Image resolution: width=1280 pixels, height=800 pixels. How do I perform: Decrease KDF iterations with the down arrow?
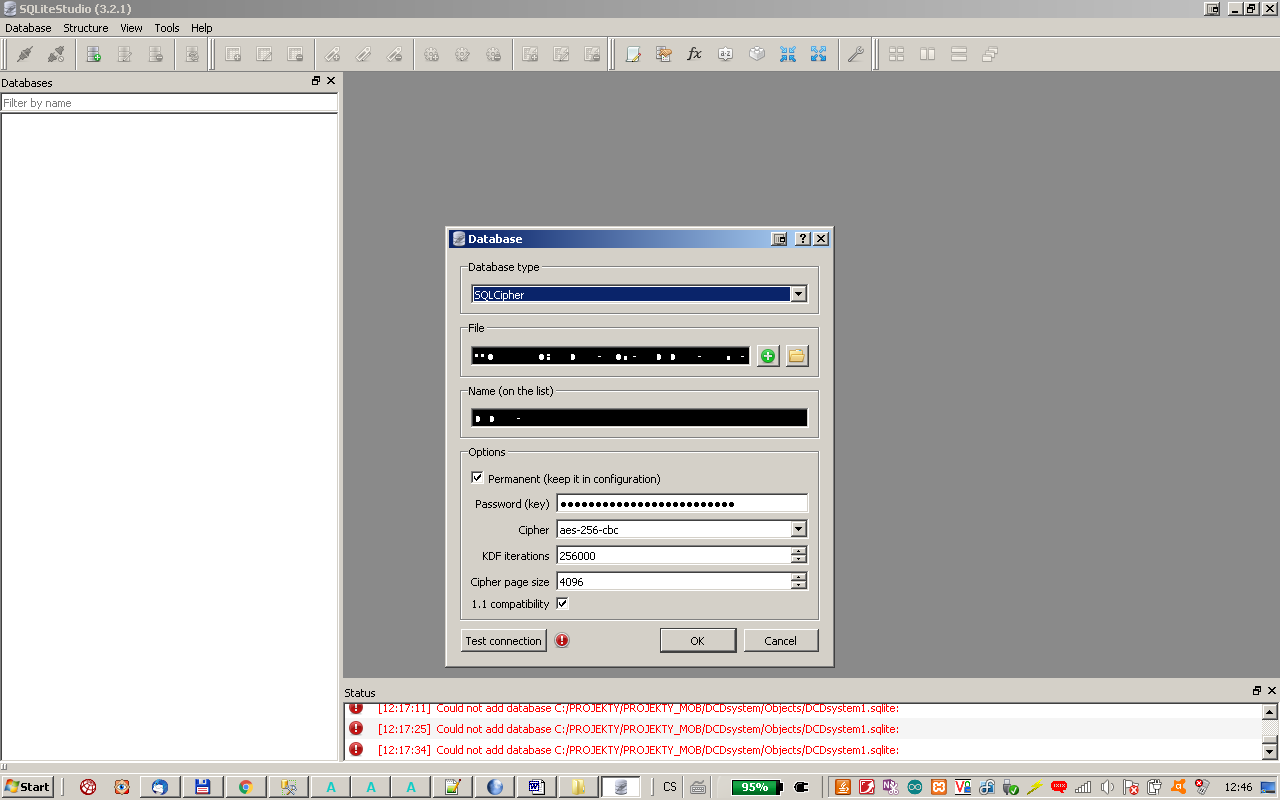pos(799,560)
